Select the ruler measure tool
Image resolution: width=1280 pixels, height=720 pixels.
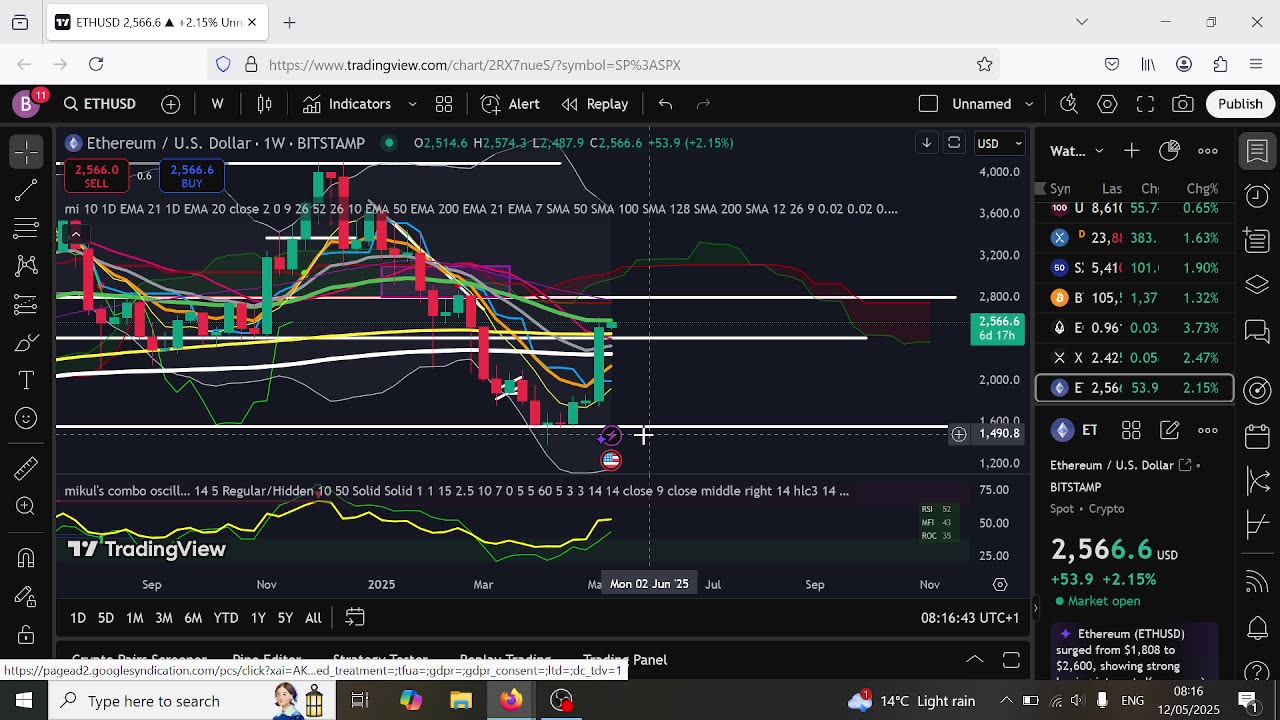click(27, 467)
